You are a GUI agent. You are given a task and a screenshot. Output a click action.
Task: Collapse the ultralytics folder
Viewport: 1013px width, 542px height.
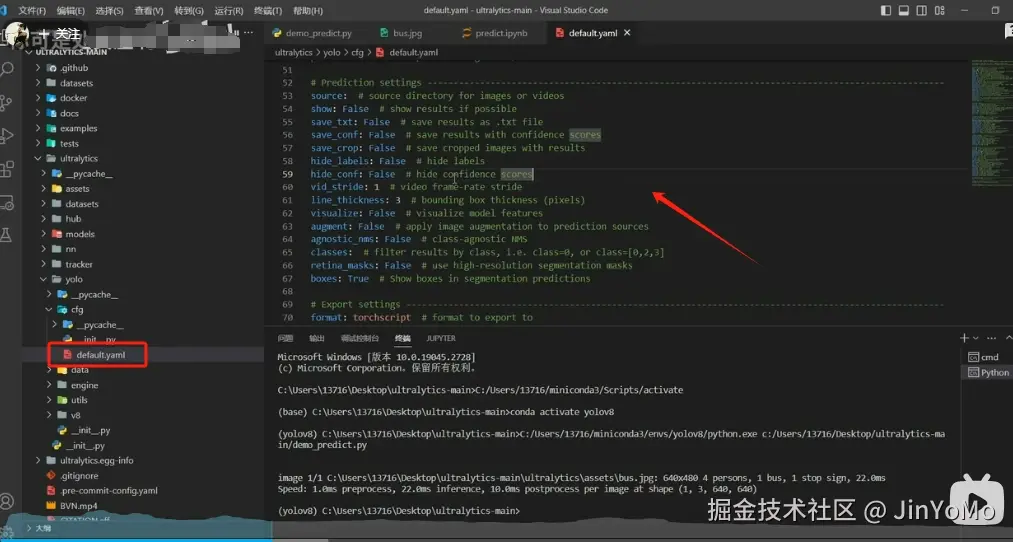tap(38, 158)
